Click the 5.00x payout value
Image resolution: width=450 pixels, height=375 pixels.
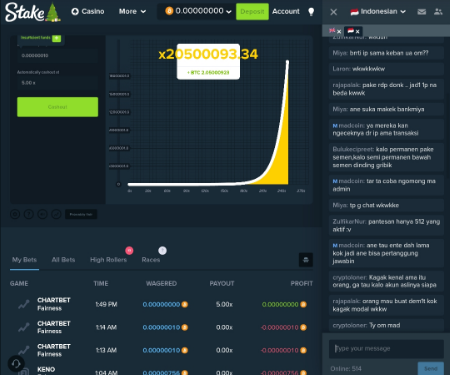224,304
